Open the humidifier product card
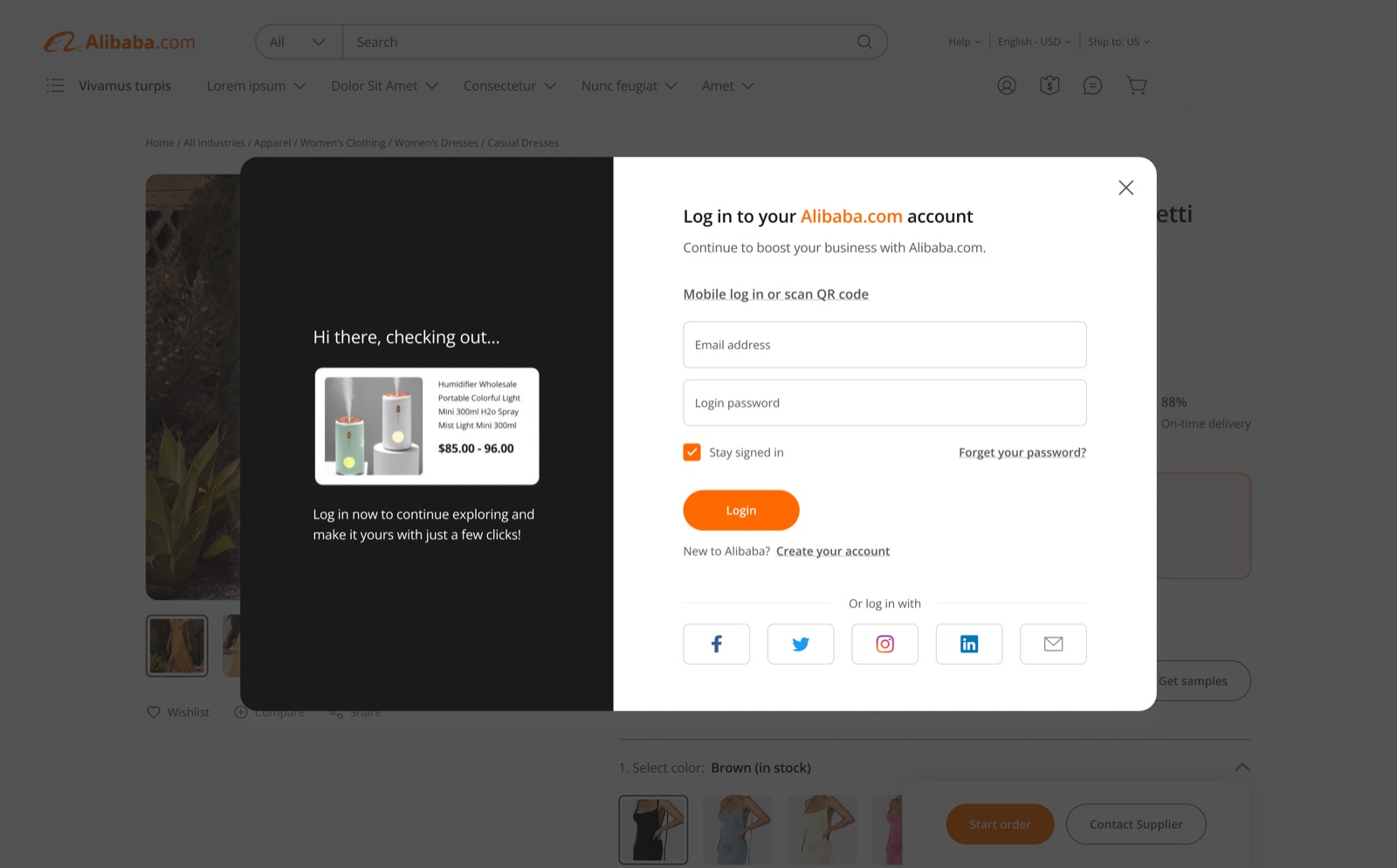1397x868 pixels. point(427,426)
